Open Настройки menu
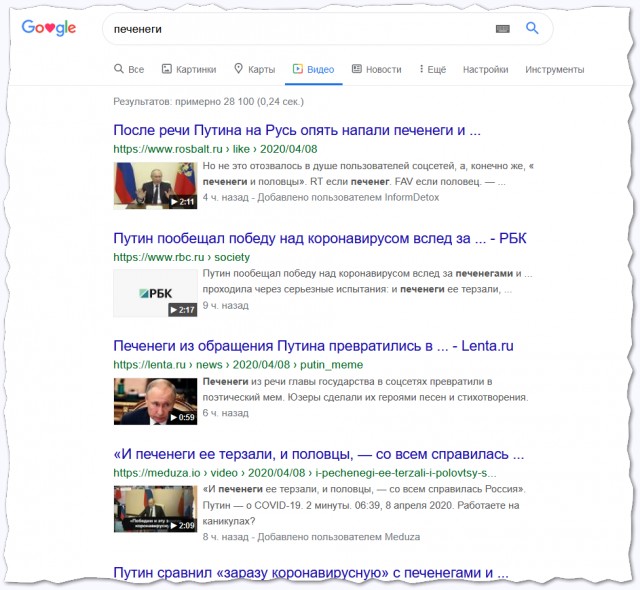The width and height of the screenshot is (640, 590). click(485, 69)
